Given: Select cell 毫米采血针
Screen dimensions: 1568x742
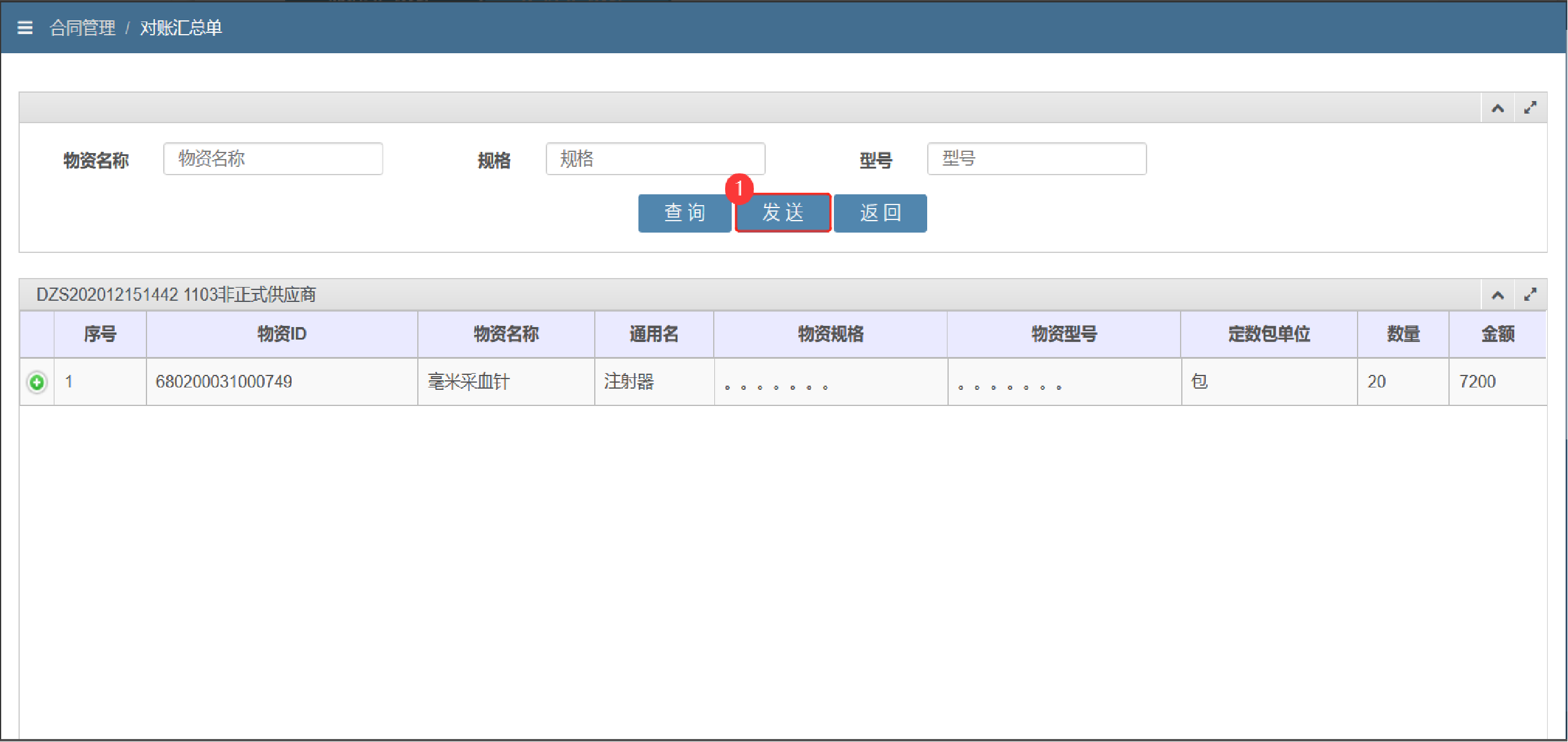Looking at the screenshot, I should 506,382.
